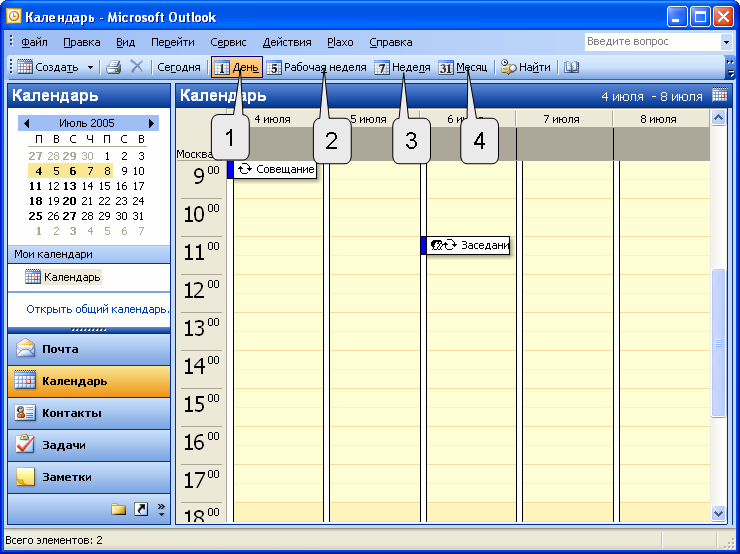The image size is (740, 554).
Task: Open the Заметки navigation pane
Action: (x=89, y=477)
